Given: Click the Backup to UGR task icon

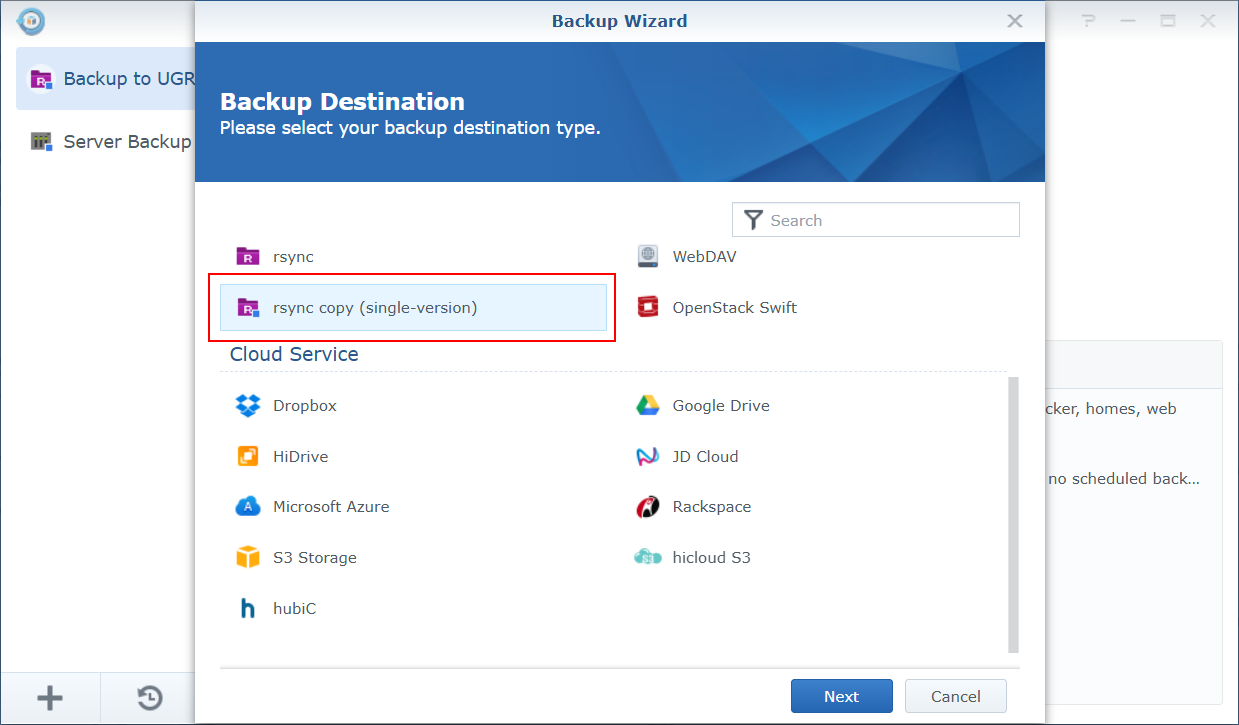Looking at the screenshot, I should pos(41,79).
